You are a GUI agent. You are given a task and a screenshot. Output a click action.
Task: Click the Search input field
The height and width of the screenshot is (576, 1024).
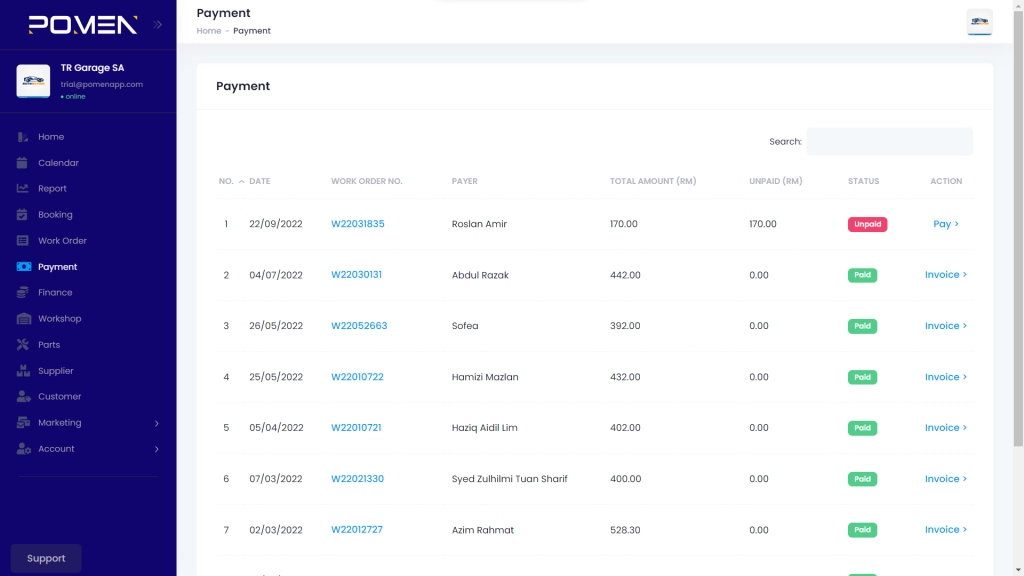click(889, 142)
